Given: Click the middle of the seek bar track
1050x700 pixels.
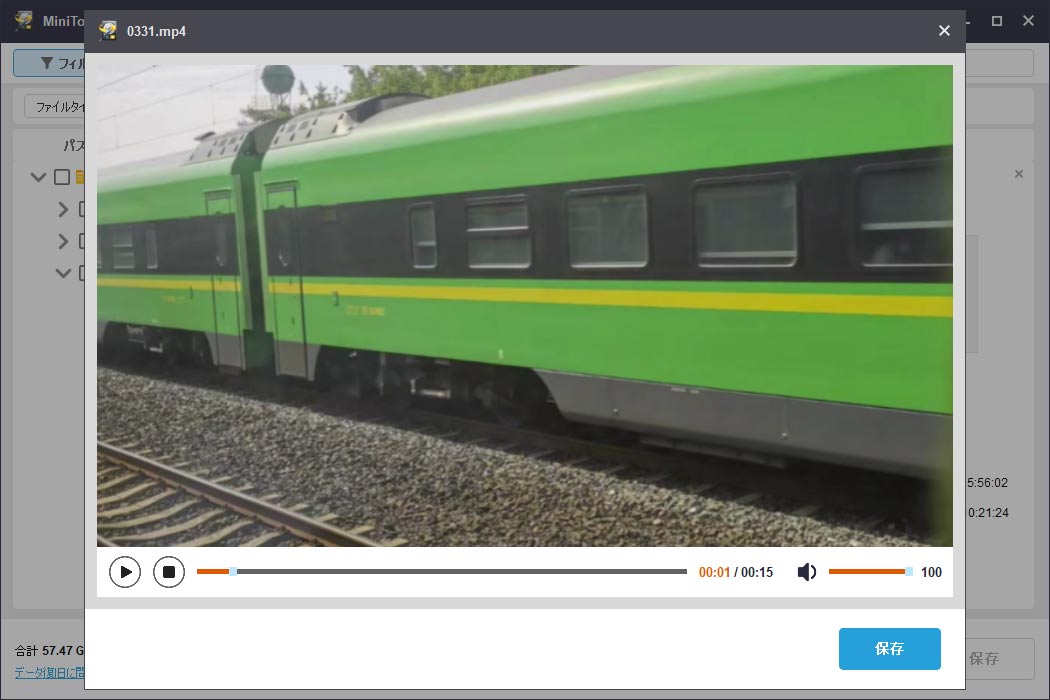Looking at the screenshot, I should pyautogui.click(x=442, y=571).
